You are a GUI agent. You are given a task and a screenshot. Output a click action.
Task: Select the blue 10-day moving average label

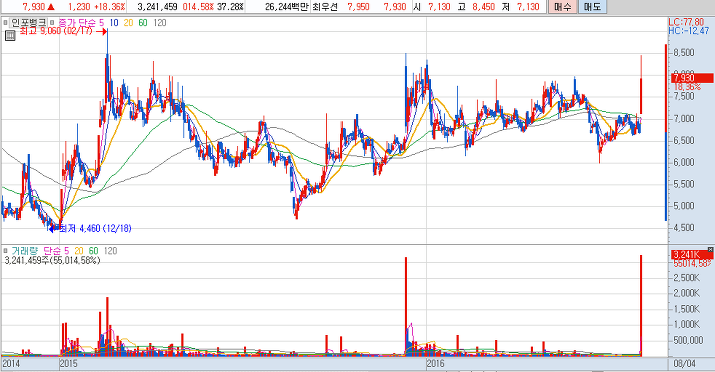pyautogui.click(x=114, y=22)
